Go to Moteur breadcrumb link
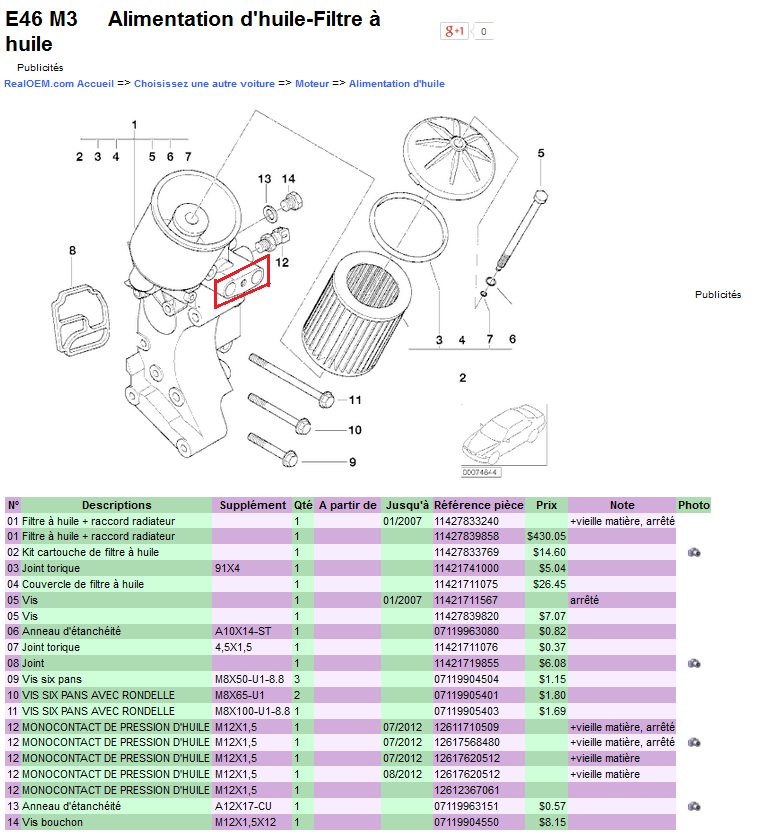The image size is (771, 834). point(312,84)
